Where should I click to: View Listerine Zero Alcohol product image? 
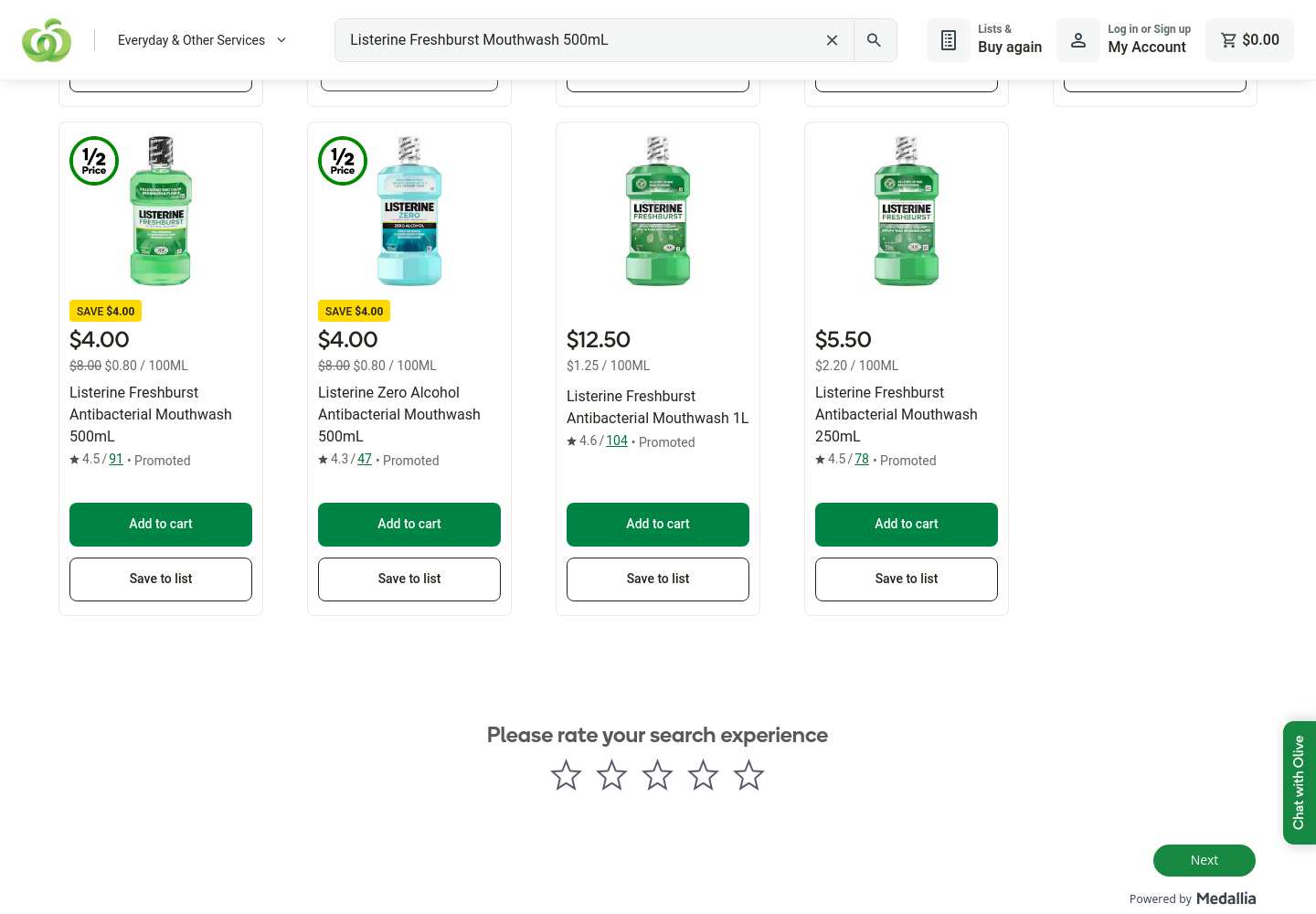point(409,210)
